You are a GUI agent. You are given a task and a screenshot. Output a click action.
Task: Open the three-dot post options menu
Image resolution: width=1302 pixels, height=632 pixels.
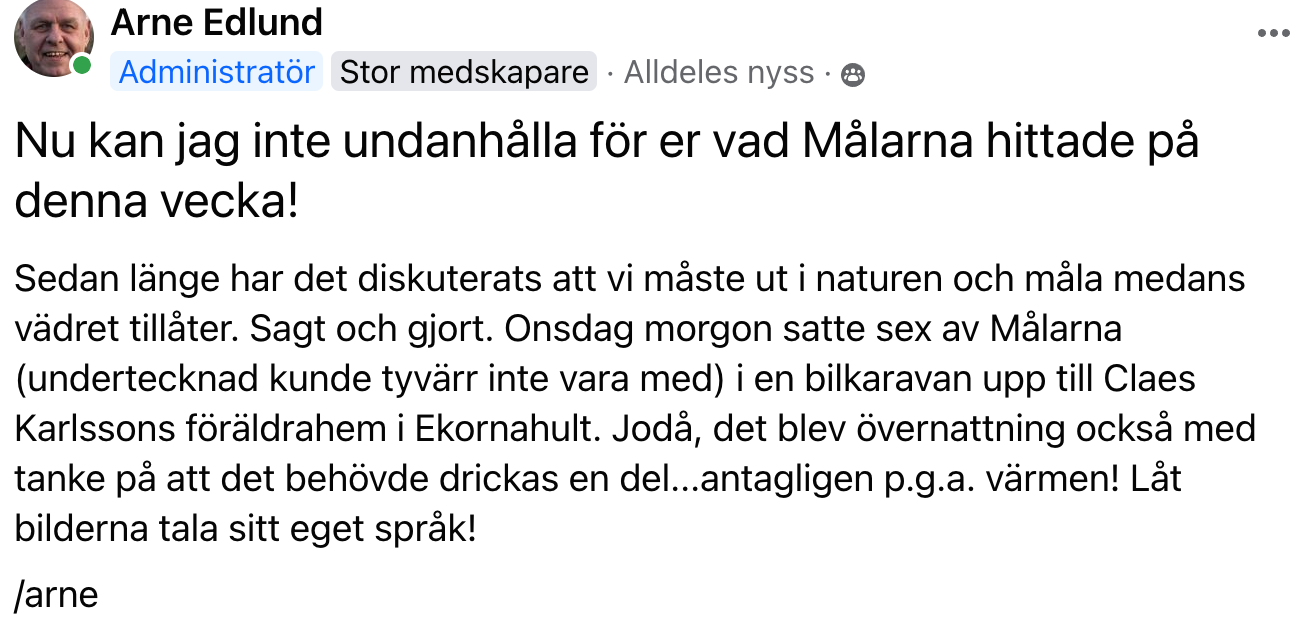(1273, 33)
